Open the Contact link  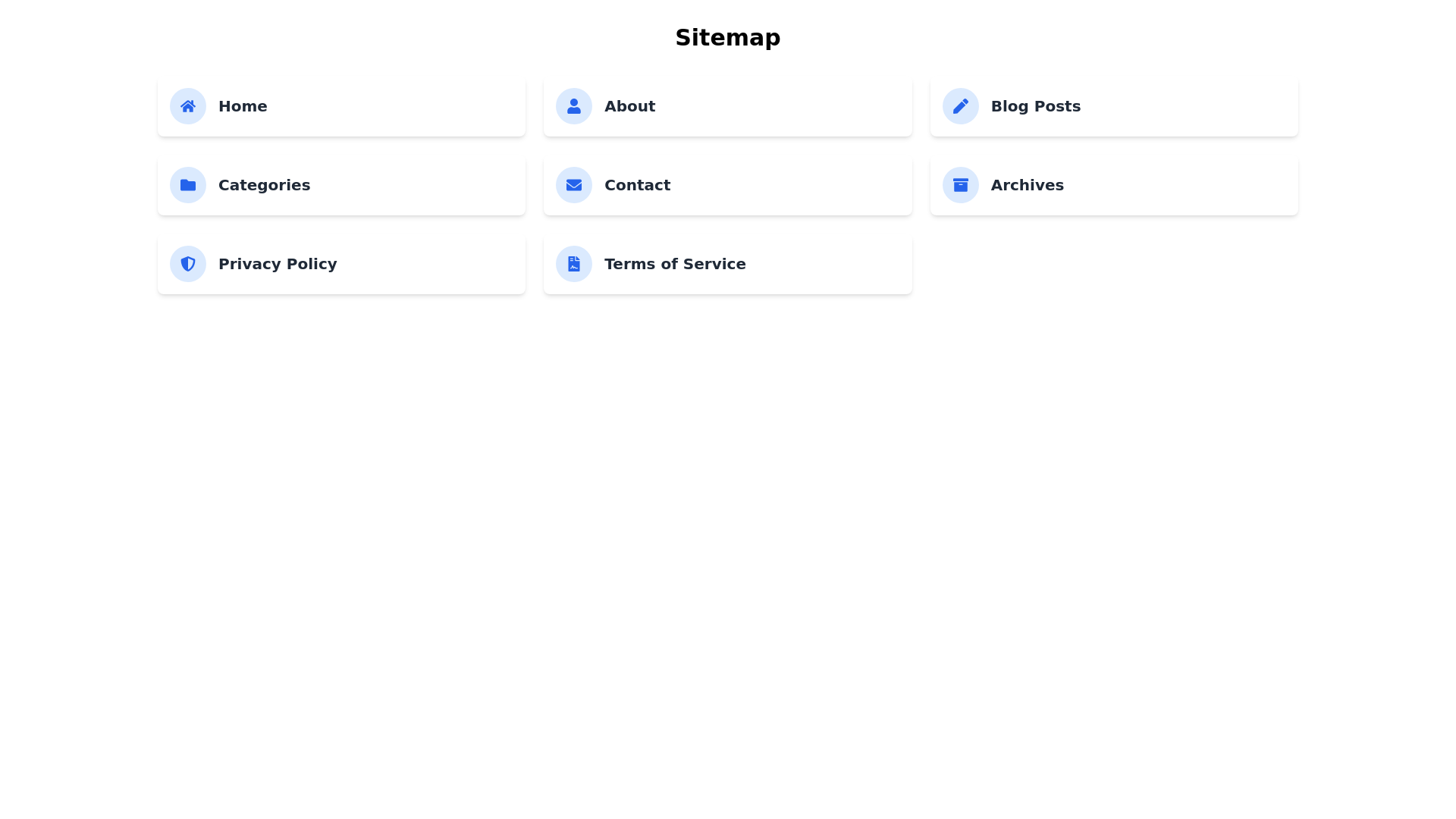tap(637, 185)
